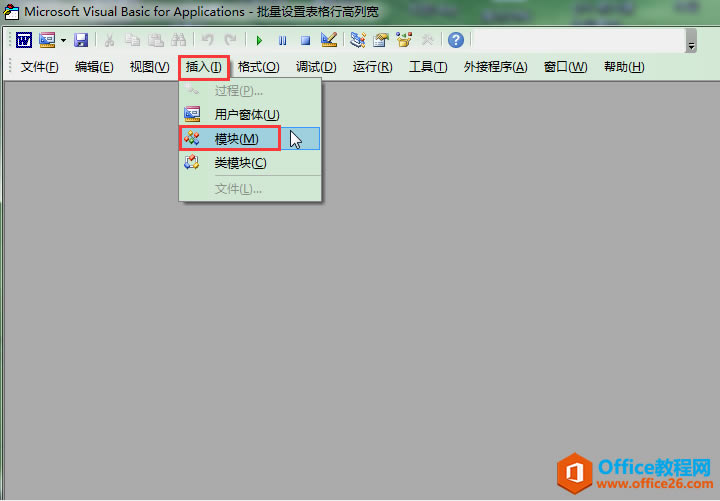Click the Break pause icon
The height and width of the screenshot is (501, 720).
[x=282, y=40]
